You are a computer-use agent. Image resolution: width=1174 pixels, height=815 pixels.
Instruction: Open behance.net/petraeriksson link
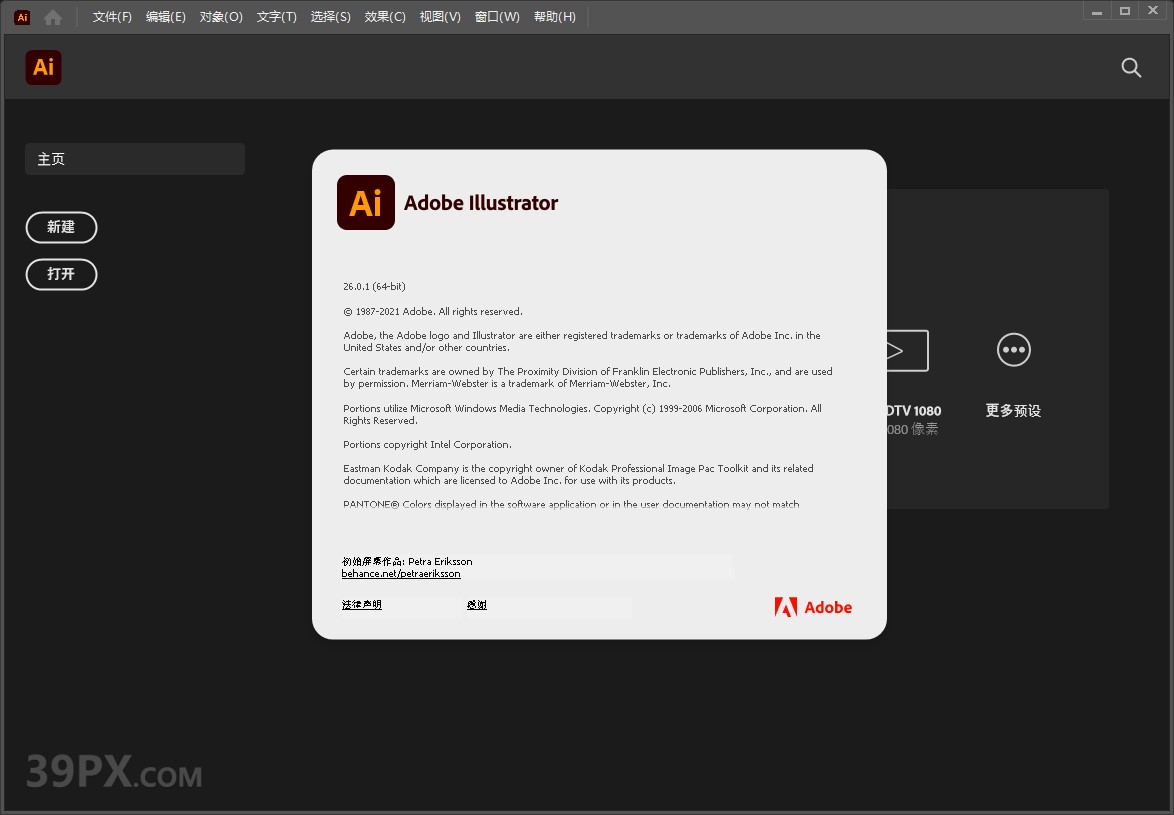pyautogui.click(x=401, y=574)
